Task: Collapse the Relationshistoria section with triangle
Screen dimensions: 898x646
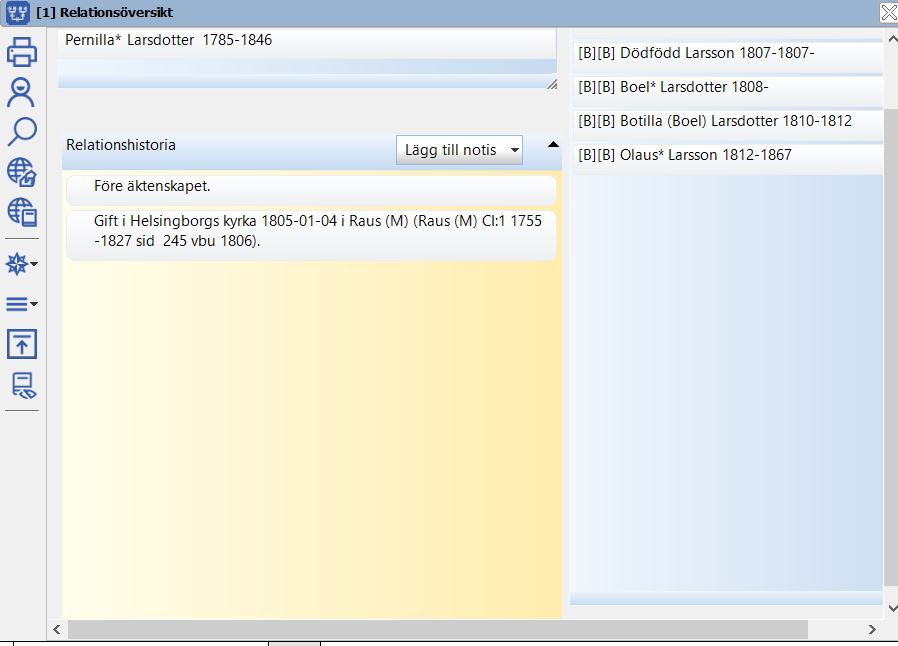Action: point(553,144)
